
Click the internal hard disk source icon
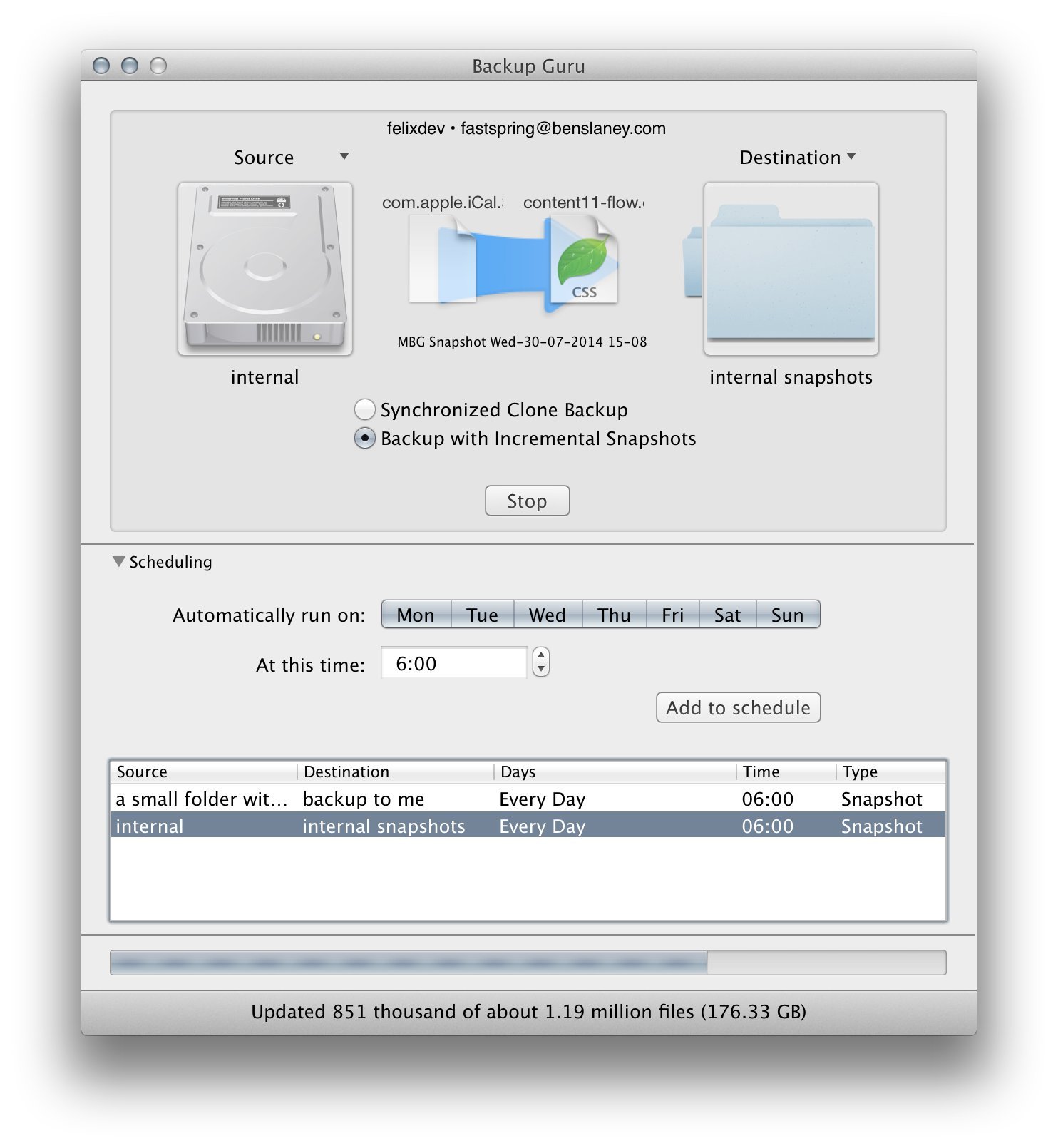(x=264, y=269)
